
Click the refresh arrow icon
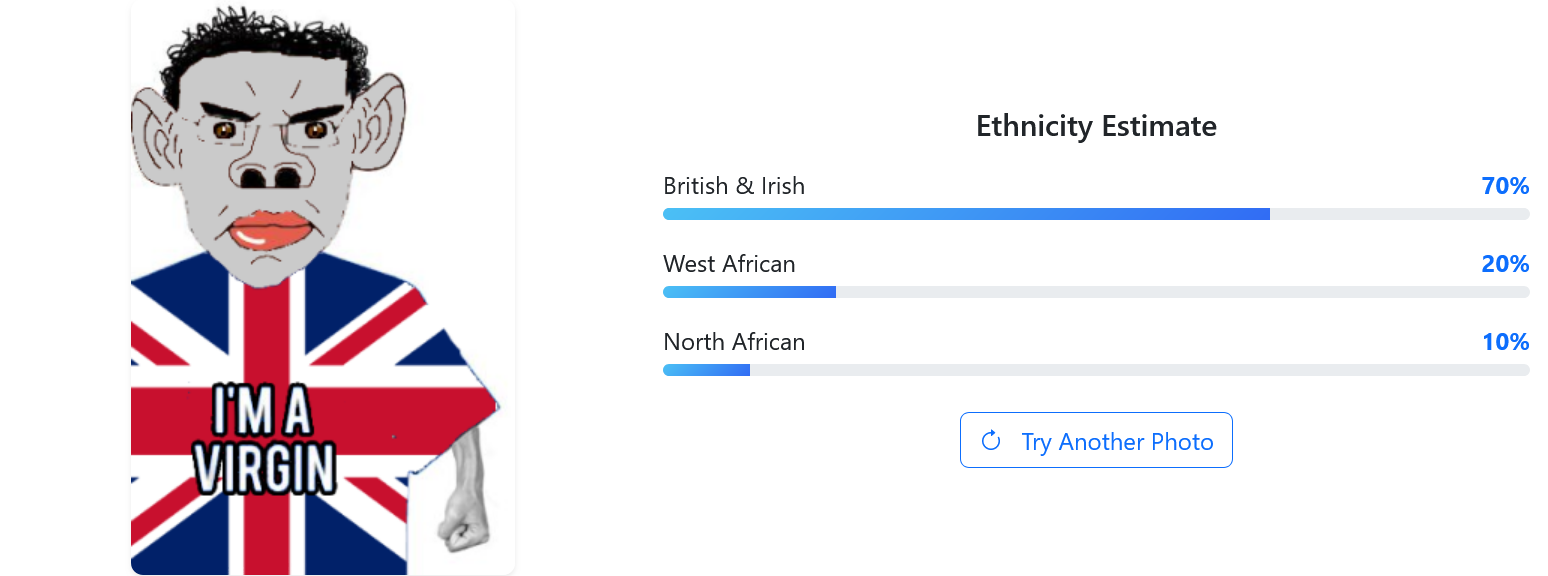(x=991, y=440)
